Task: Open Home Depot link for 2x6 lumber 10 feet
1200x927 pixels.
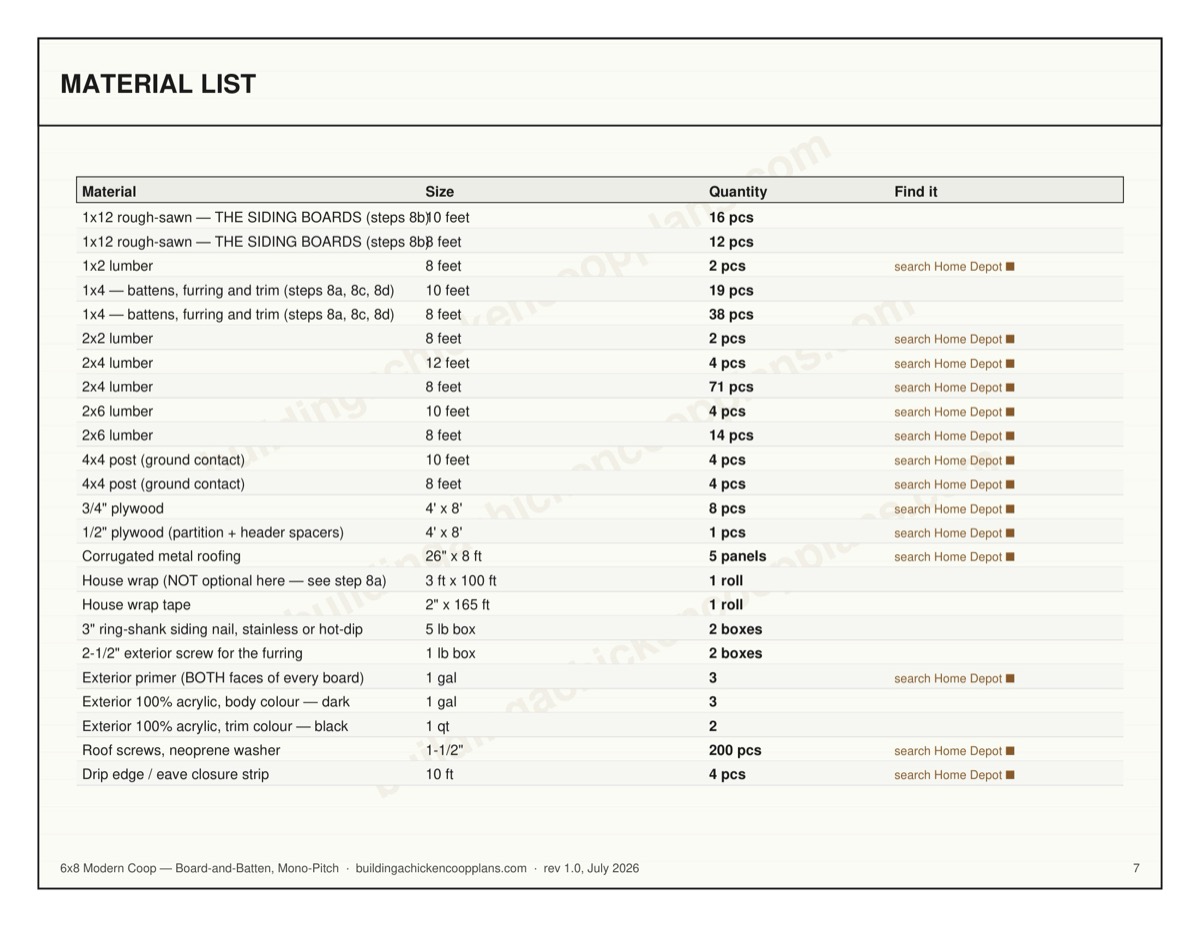Action: point(954,412)
